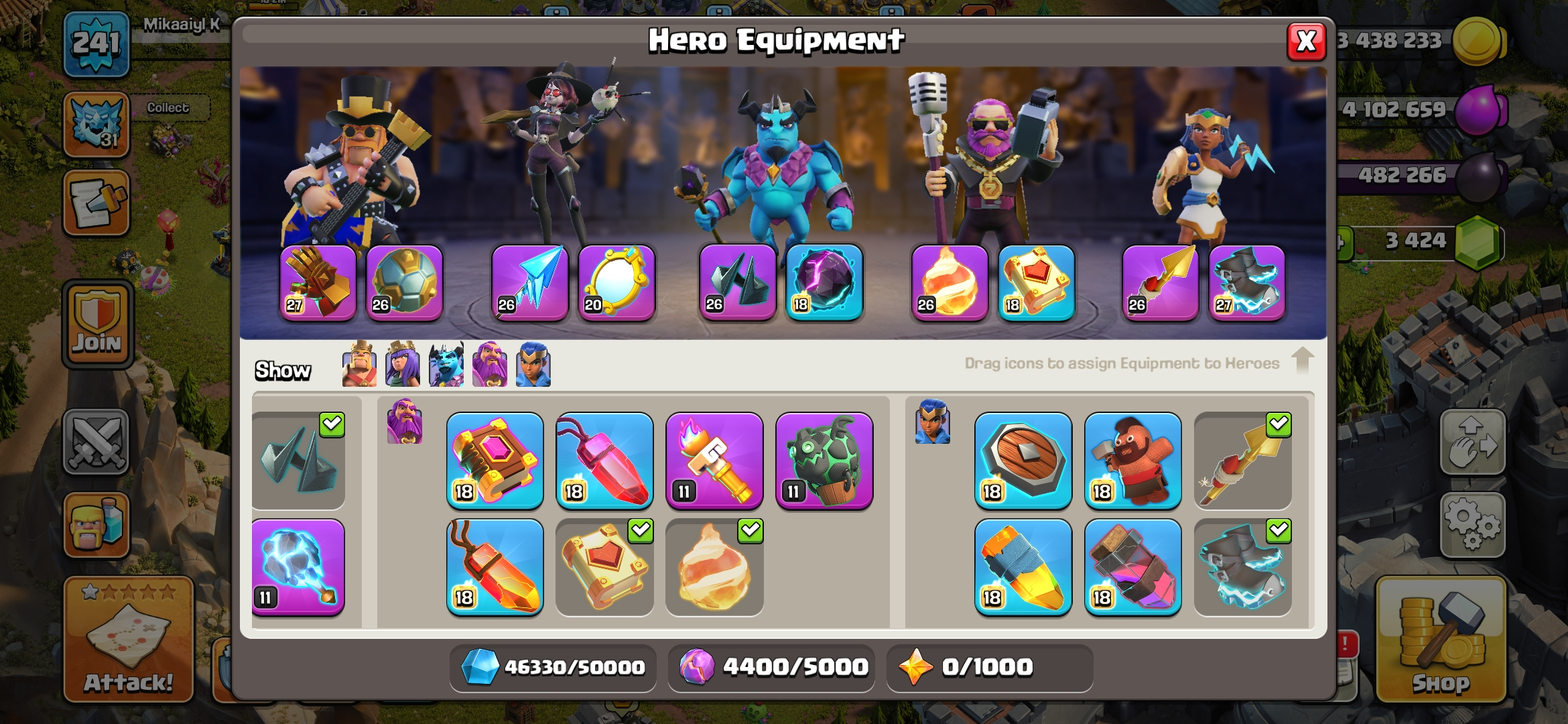The height and width of the screenshot is (724, 1568).
Task: Toggle the checked Rocket Spear in list
Action: tap(1242, 461)
